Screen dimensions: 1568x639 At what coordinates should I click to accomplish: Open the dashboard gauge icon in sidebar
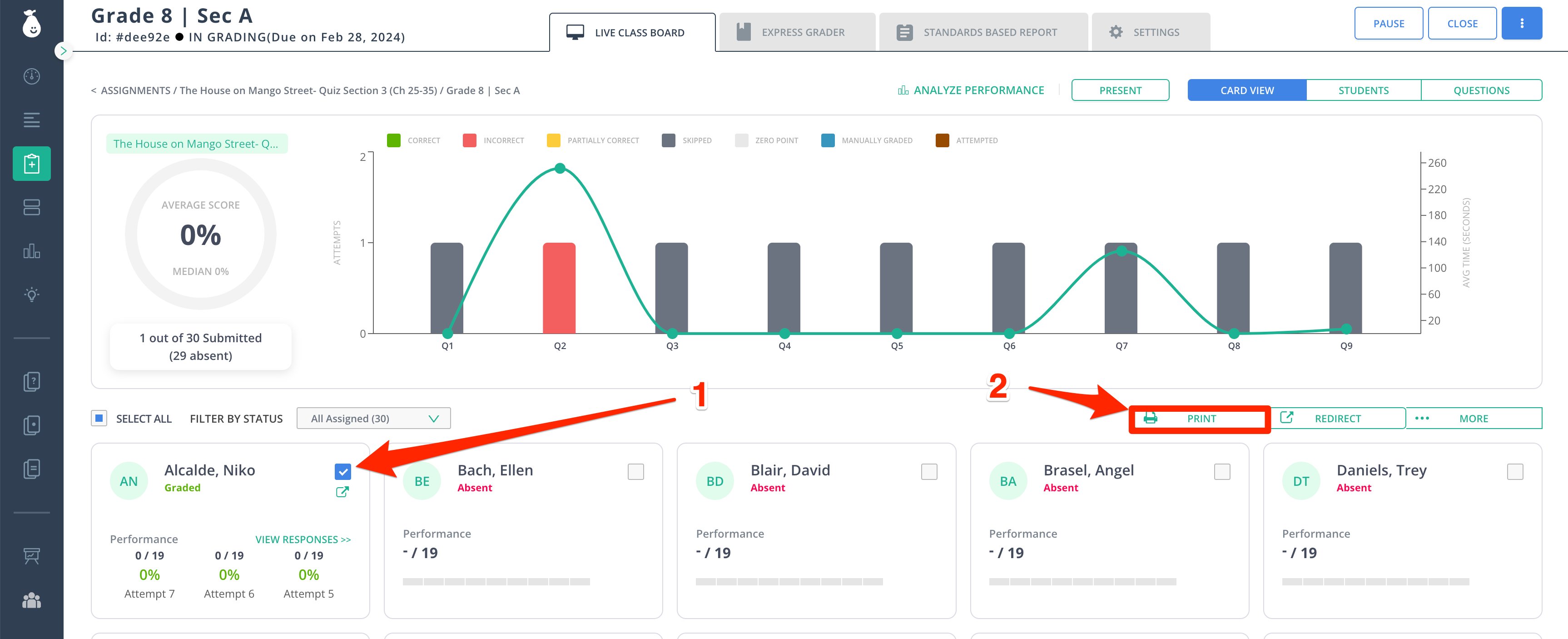tap(32, 76)
